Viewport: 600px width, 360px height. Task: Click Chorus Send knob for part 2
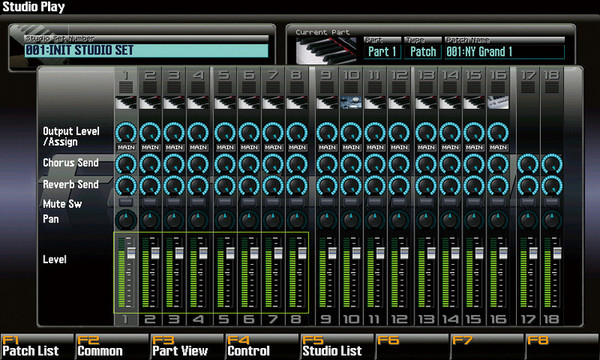(x=150, y=164)
